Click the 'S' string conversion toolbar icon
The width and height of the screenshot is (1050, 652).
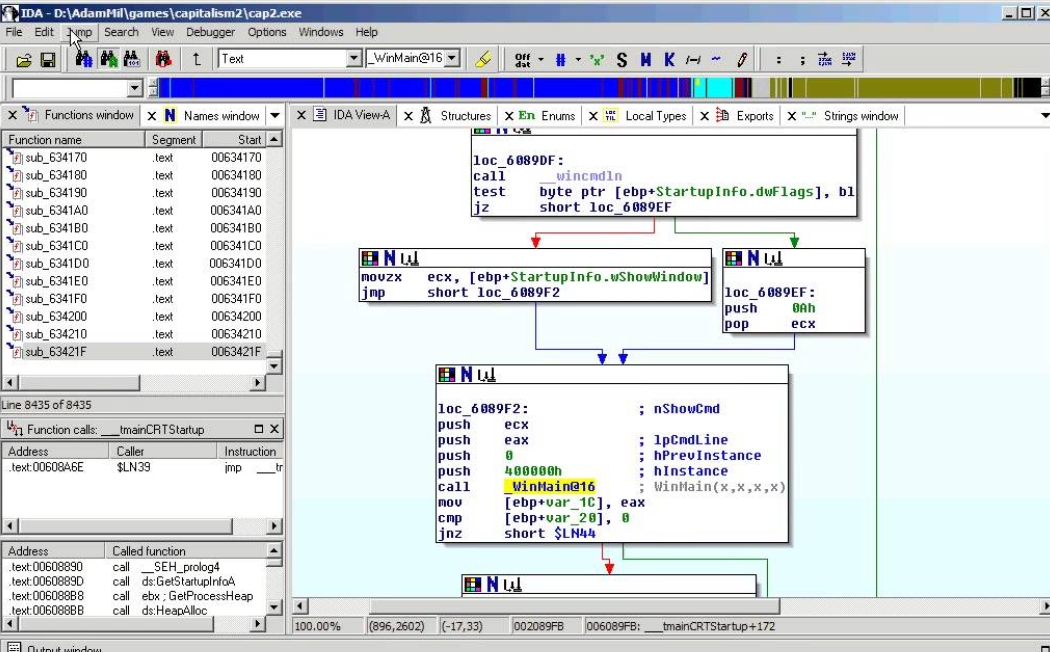622,60
